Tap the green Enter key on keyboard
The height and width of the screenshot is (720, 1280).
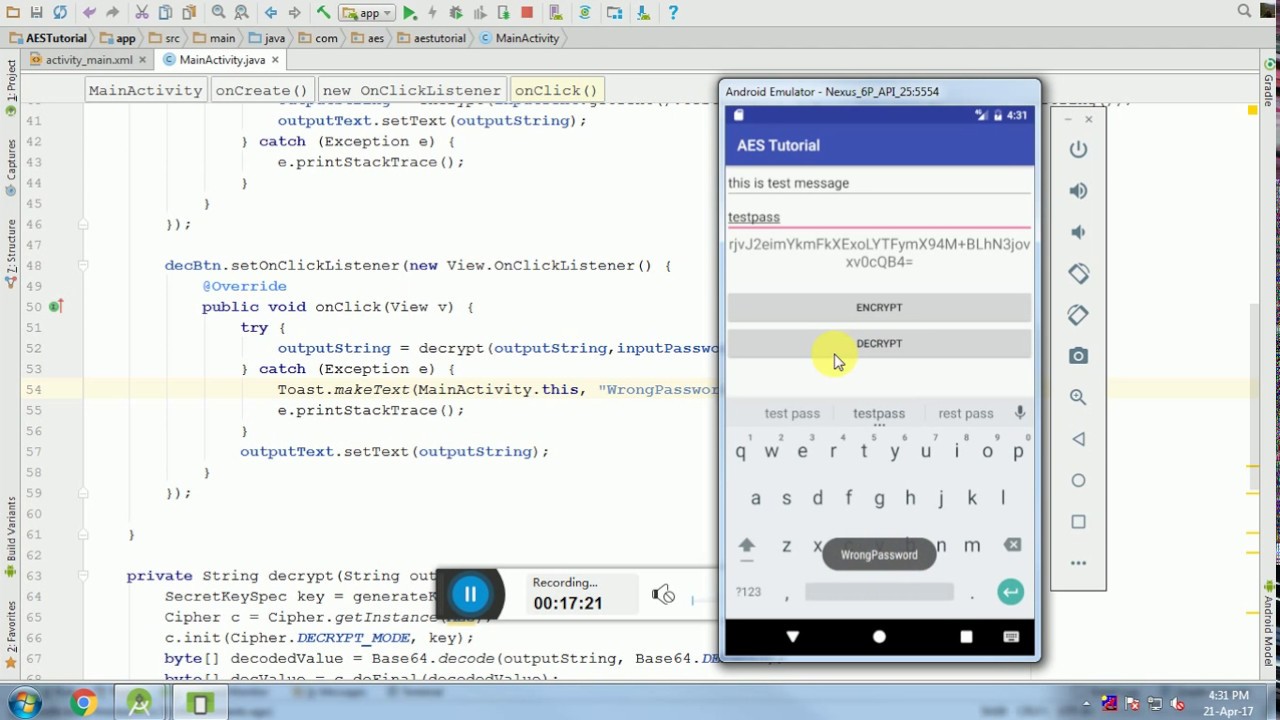point(1011,592)
